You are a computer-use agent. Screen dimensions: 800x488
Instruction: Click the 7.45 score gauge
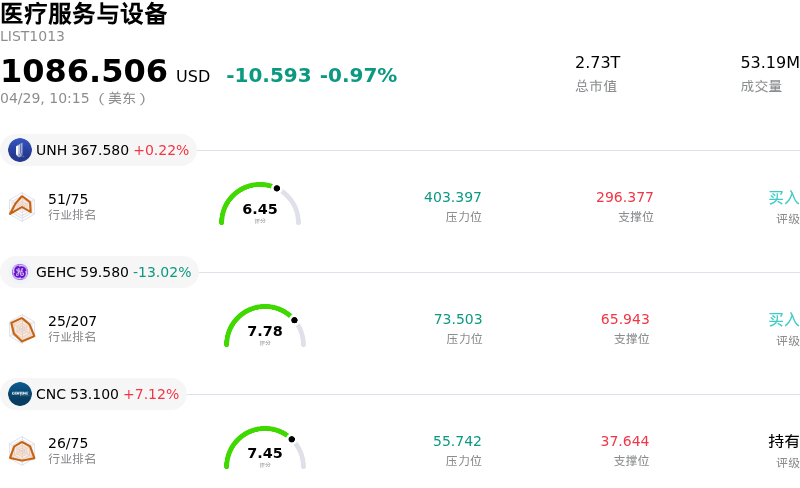[x=265, y=449]
